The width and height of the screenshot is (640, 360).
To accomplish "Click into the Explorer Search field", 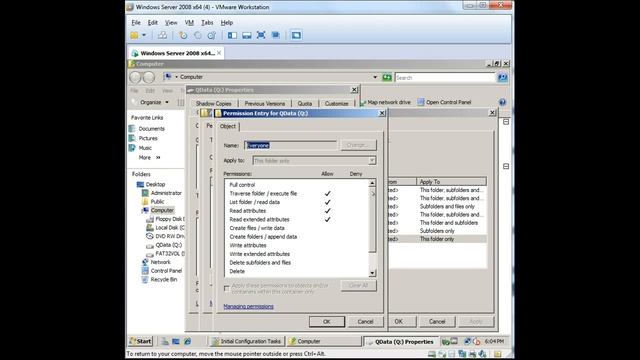I will (x=444, y=78).
